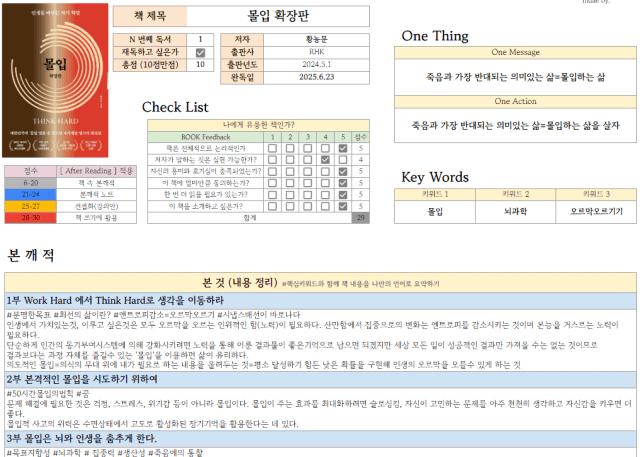This screenshot has width=640, height=457.
Task: Uncheck score 5 for 한 번 더 읽을 필요가 있는가
Action: pyautogui.click(x=343, y=195)
